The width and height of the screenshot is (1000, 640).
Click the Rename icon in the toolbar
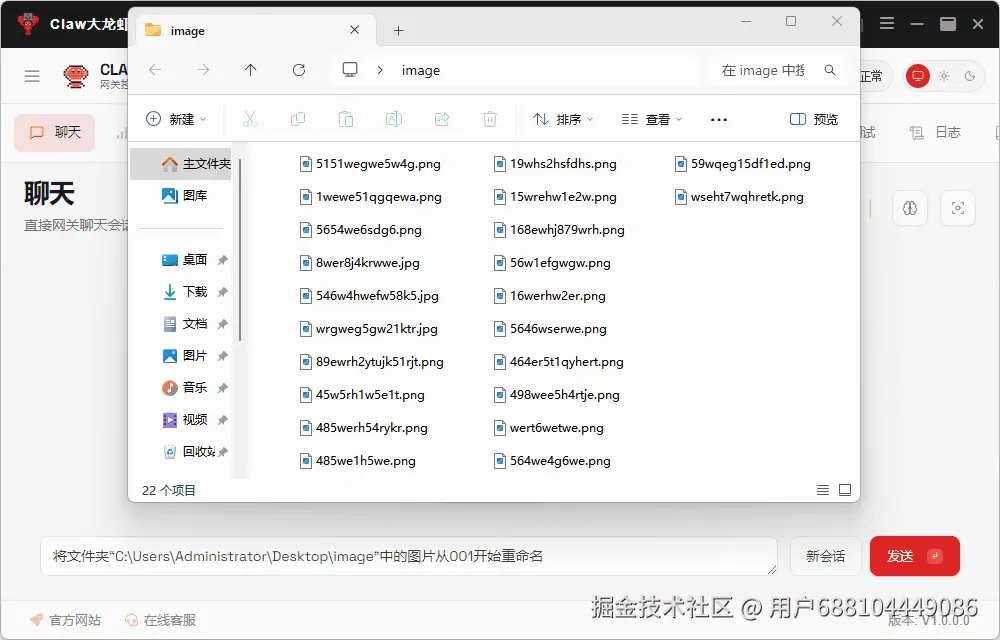click(394, 119)
